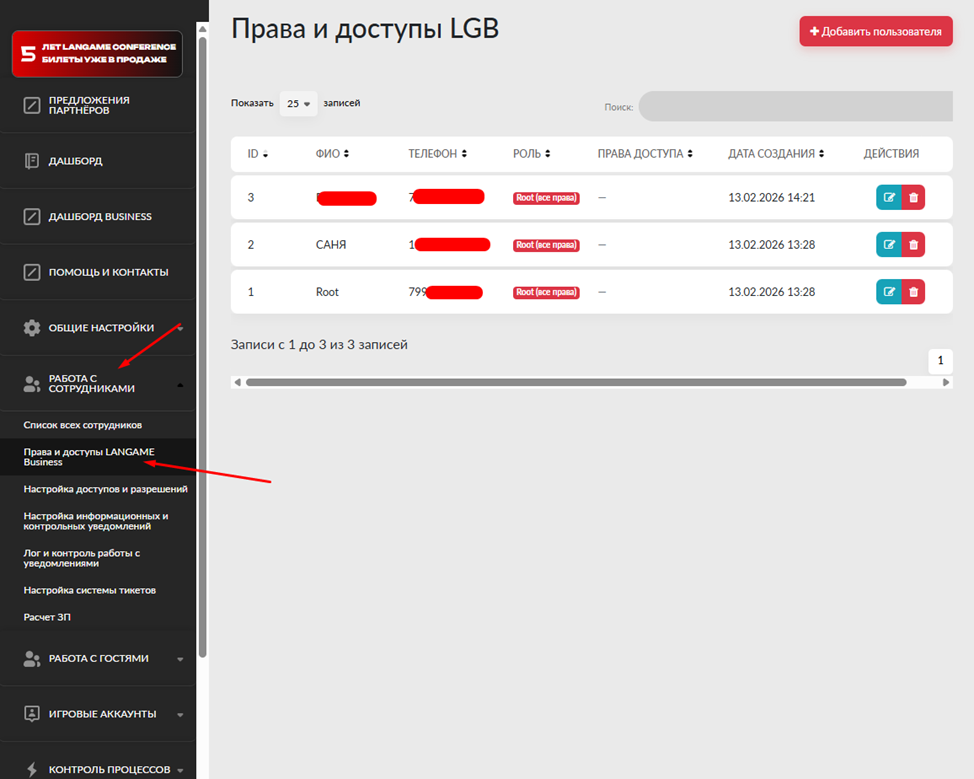
Task: Click the lightning icon beside Контроль процессов
Action: click(32, 770)
